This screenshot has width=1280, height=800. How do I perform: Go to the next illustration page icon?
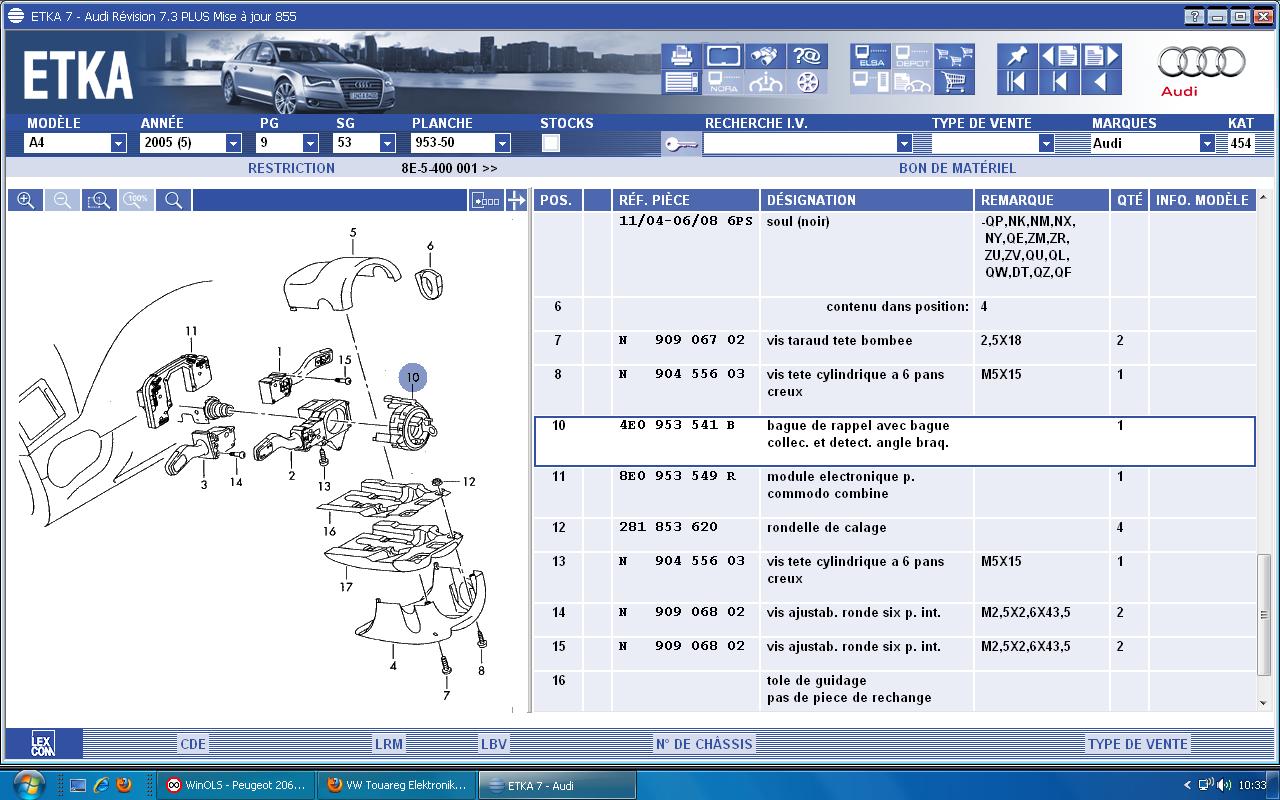click(1101, 56)
